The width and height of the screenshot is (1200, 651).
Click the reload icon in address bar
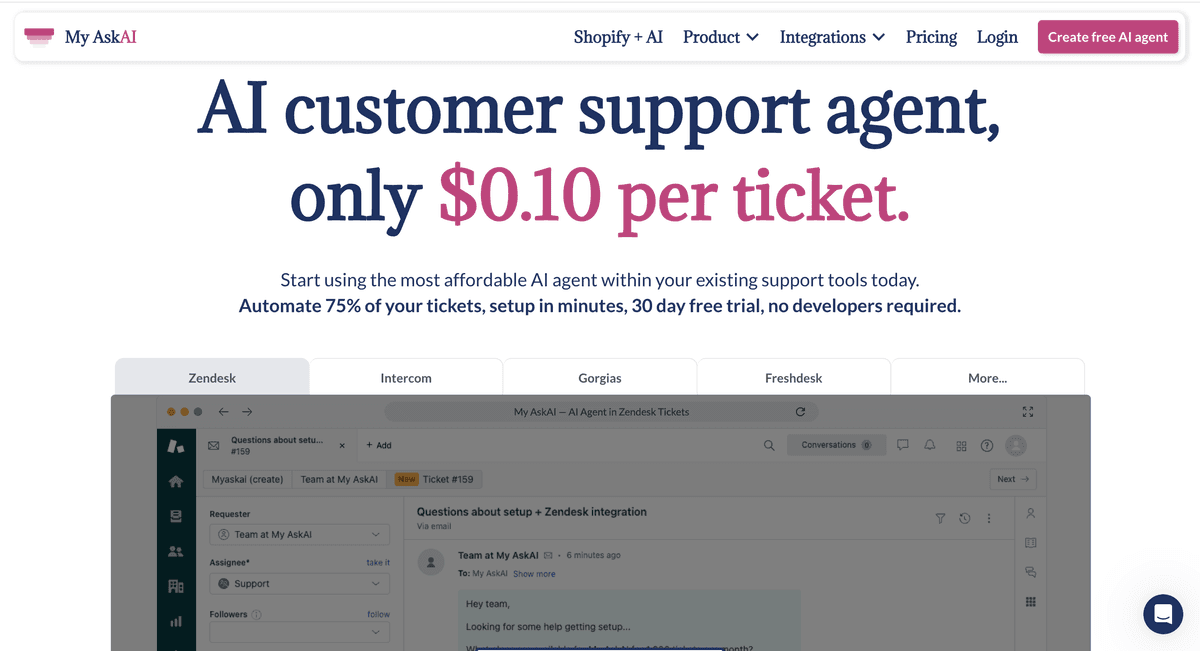[x=800, y=412]
